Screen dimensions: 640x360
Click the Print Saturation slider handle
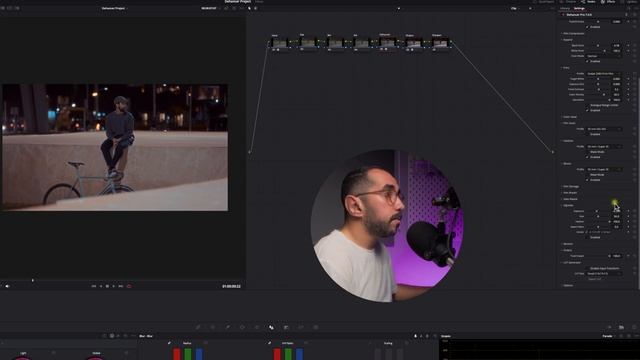(x=609, y=100)
